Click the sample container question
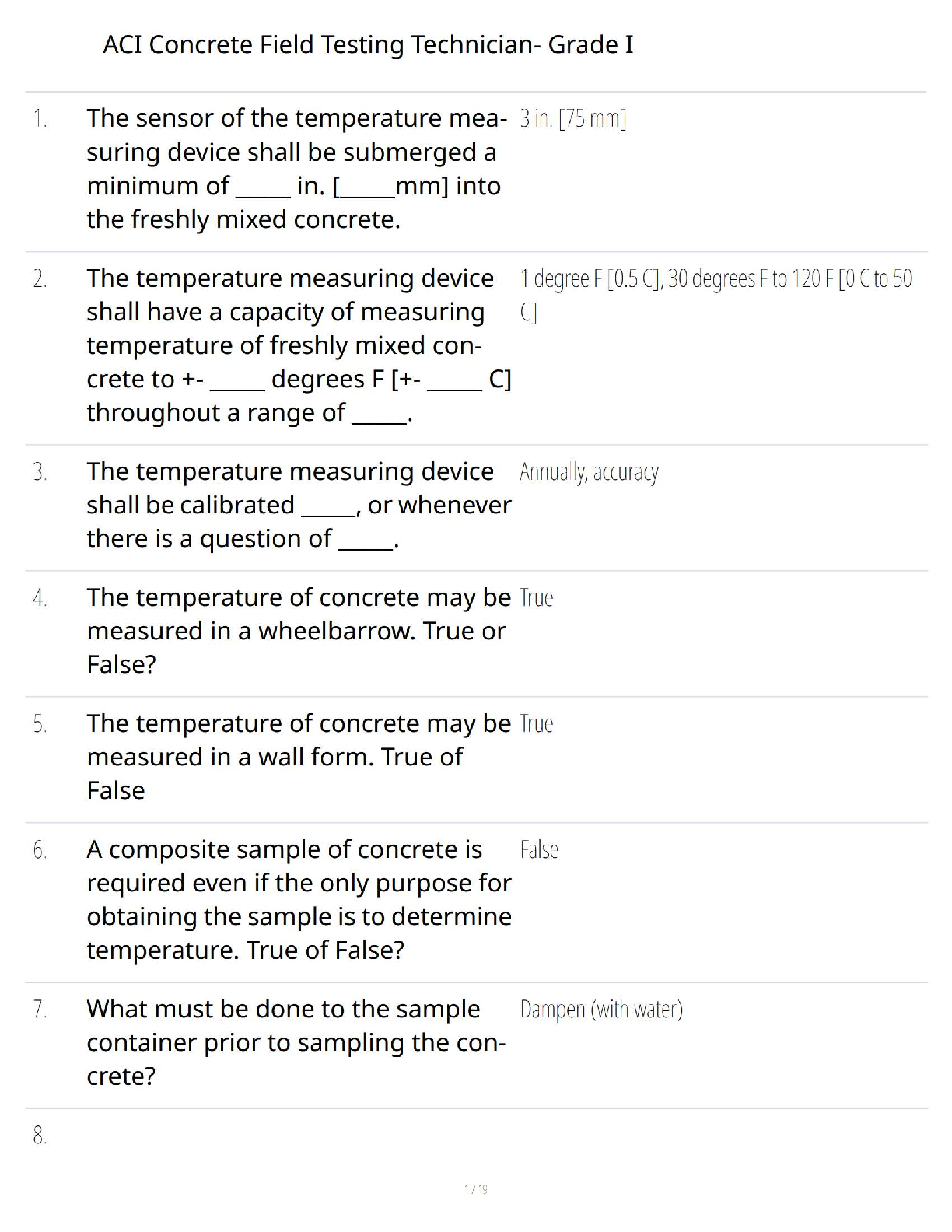Viewport: 952px width, 1232px height. (x=296, y=1042)
